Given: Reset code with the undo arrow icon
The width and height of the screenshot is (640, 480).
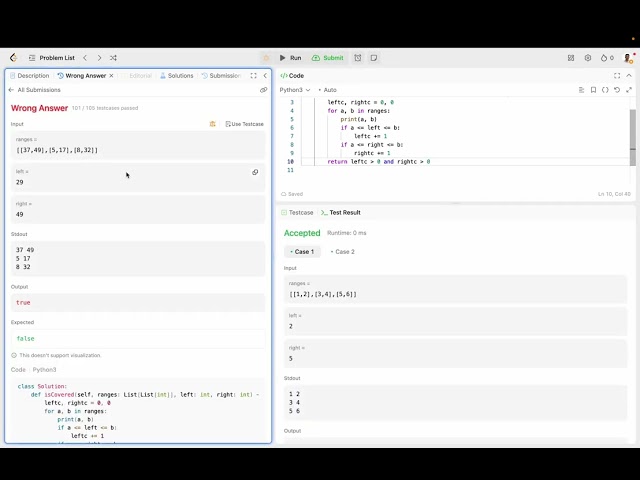Looking at the screenshot, I should tap(617, 90).
